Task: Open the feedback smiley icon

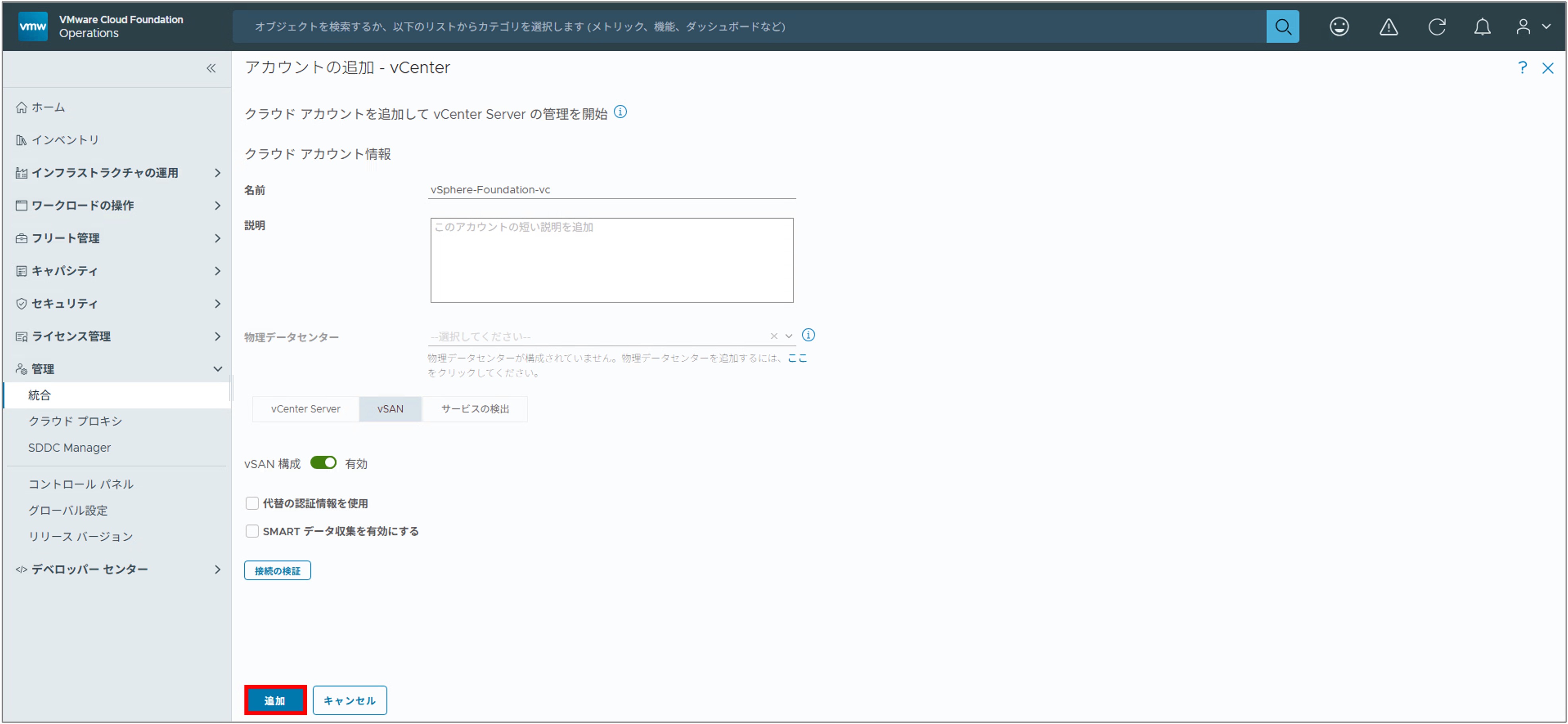Action: [x=1339, y=26]
